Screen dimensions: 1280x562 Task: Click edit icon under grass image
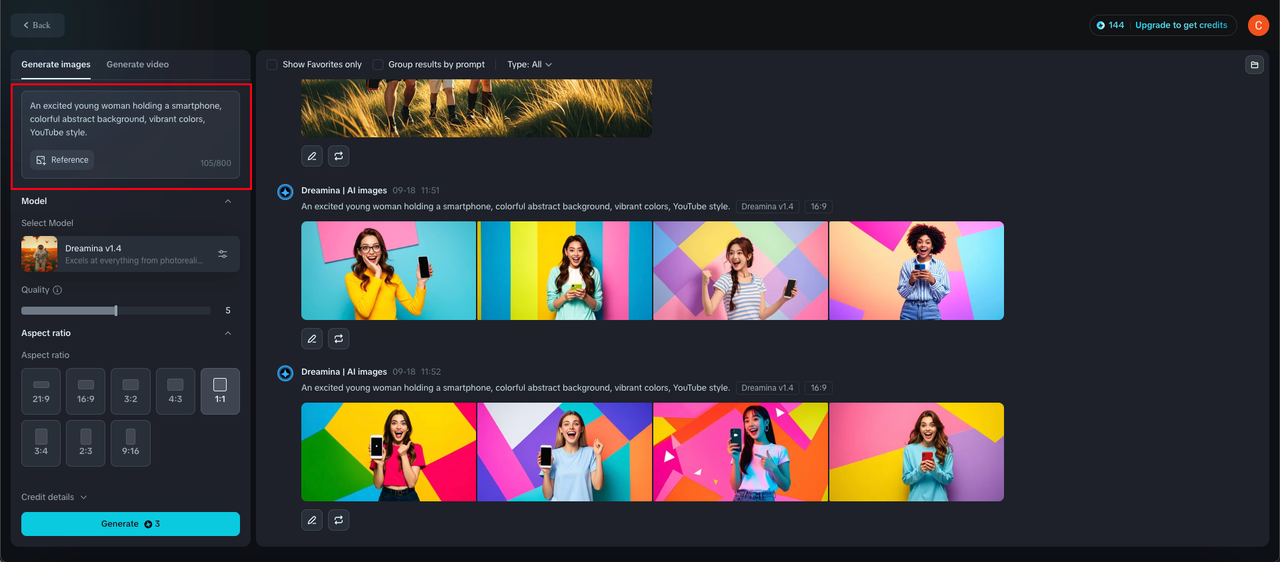(x=312, y=156)
